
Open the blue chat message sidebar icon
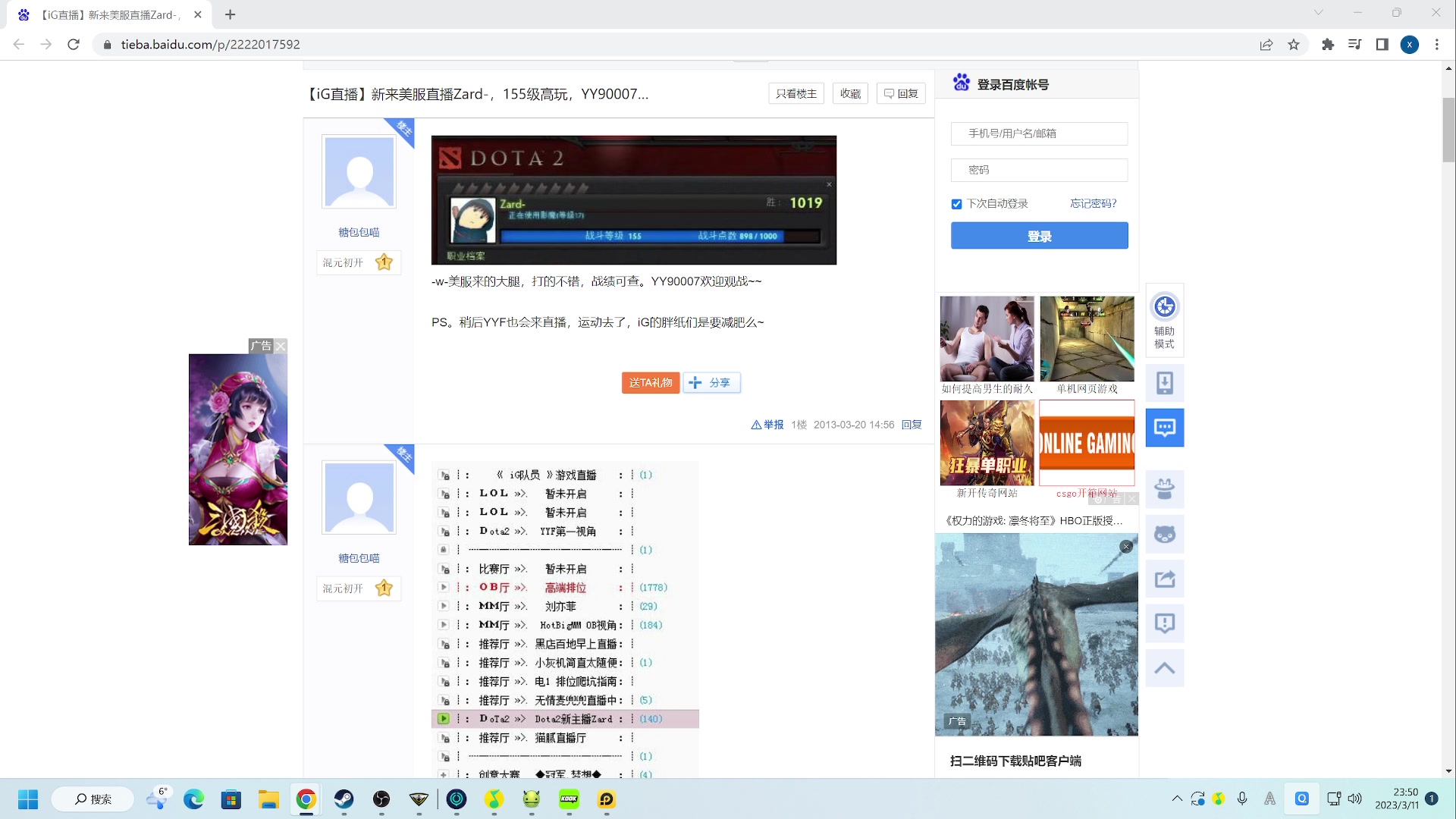[x=1165, y=428]
